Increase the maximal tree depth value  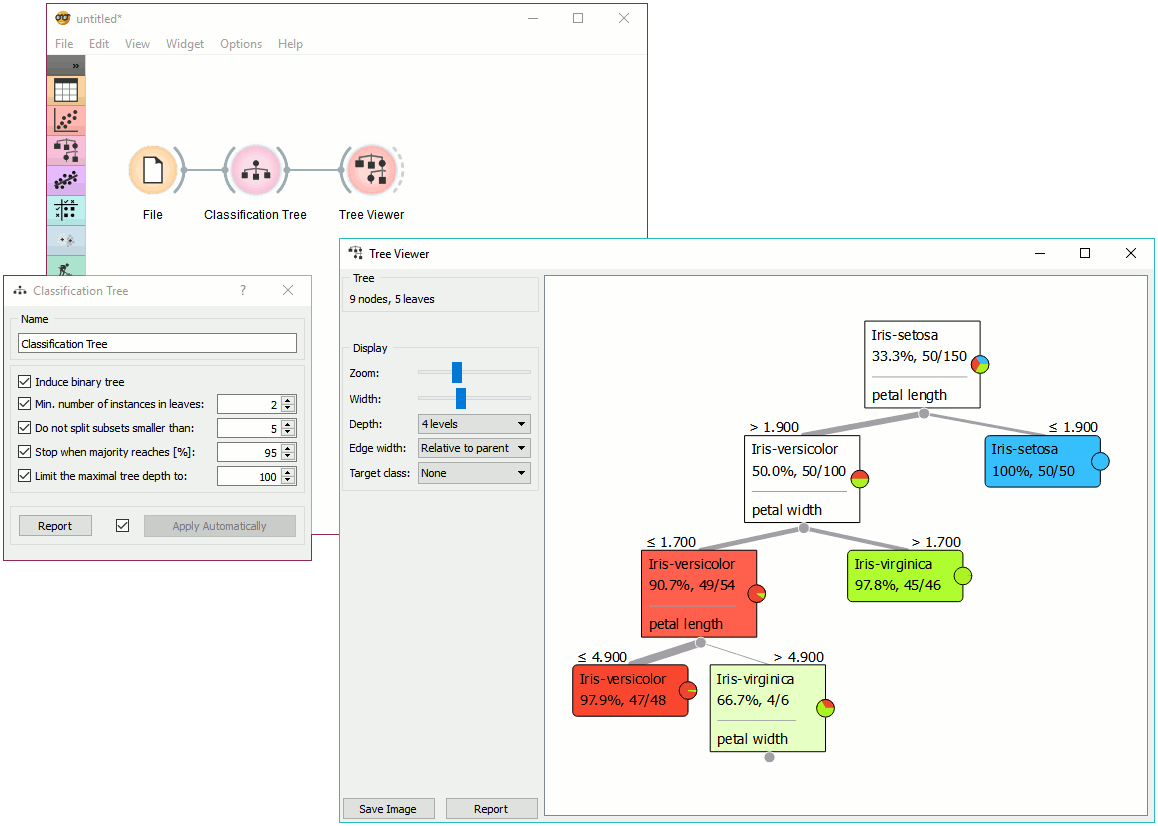pos(289,471)
